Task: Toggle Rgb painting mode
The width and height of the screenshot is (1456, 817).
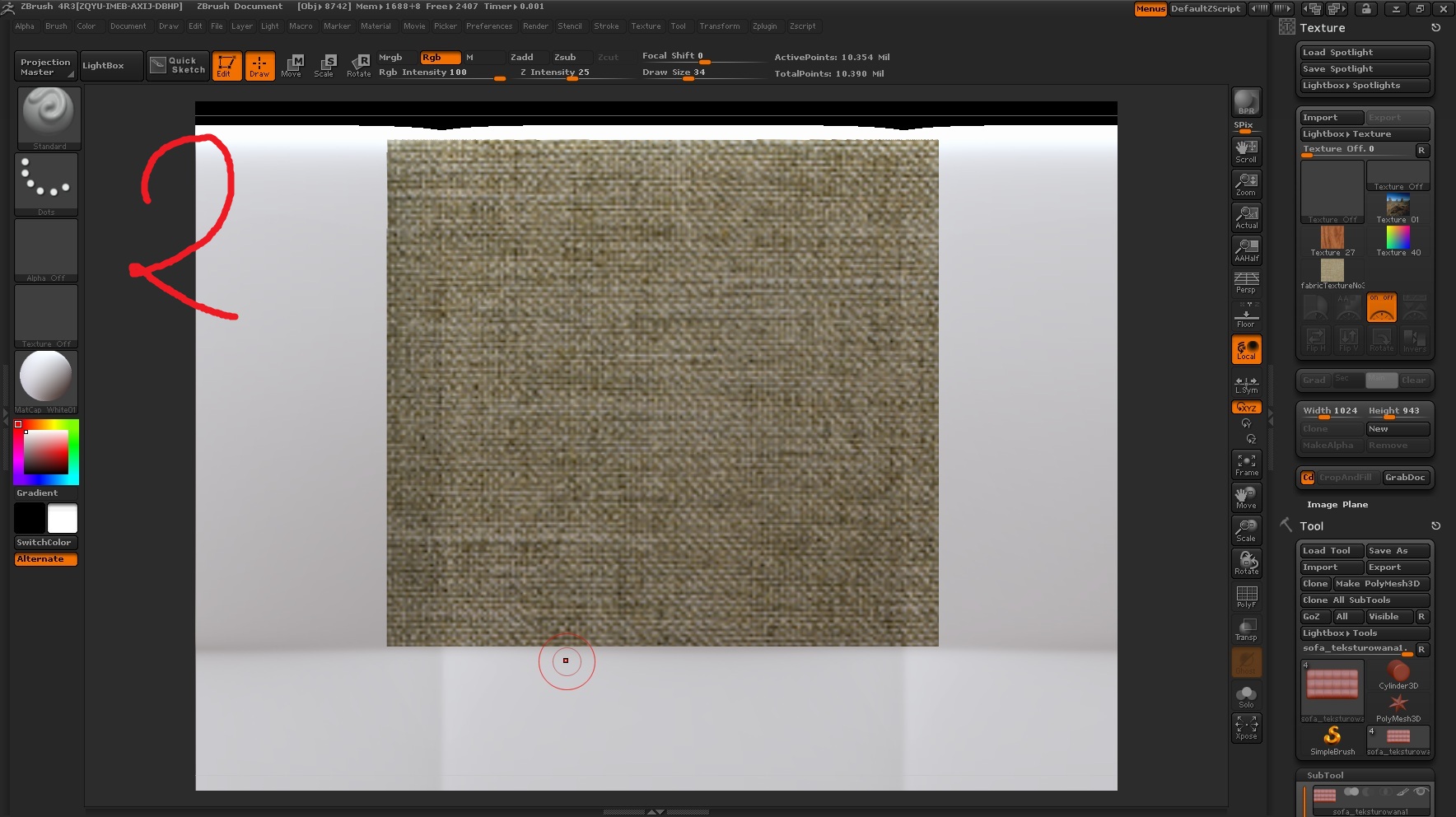Action: (x=440, y=58)
